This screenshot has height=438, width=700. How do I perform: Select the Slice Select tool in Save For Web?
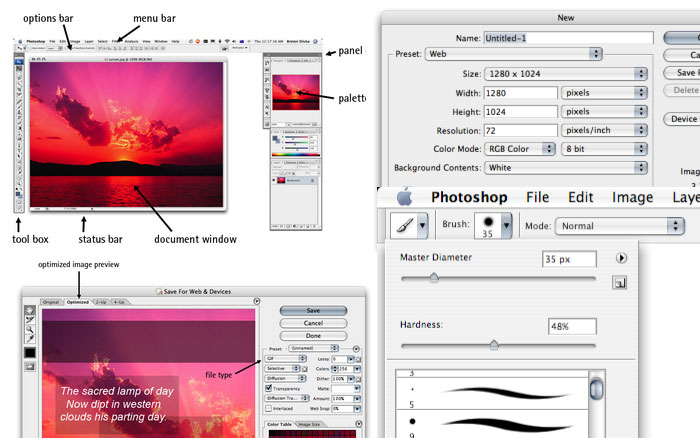pos(29,320)
